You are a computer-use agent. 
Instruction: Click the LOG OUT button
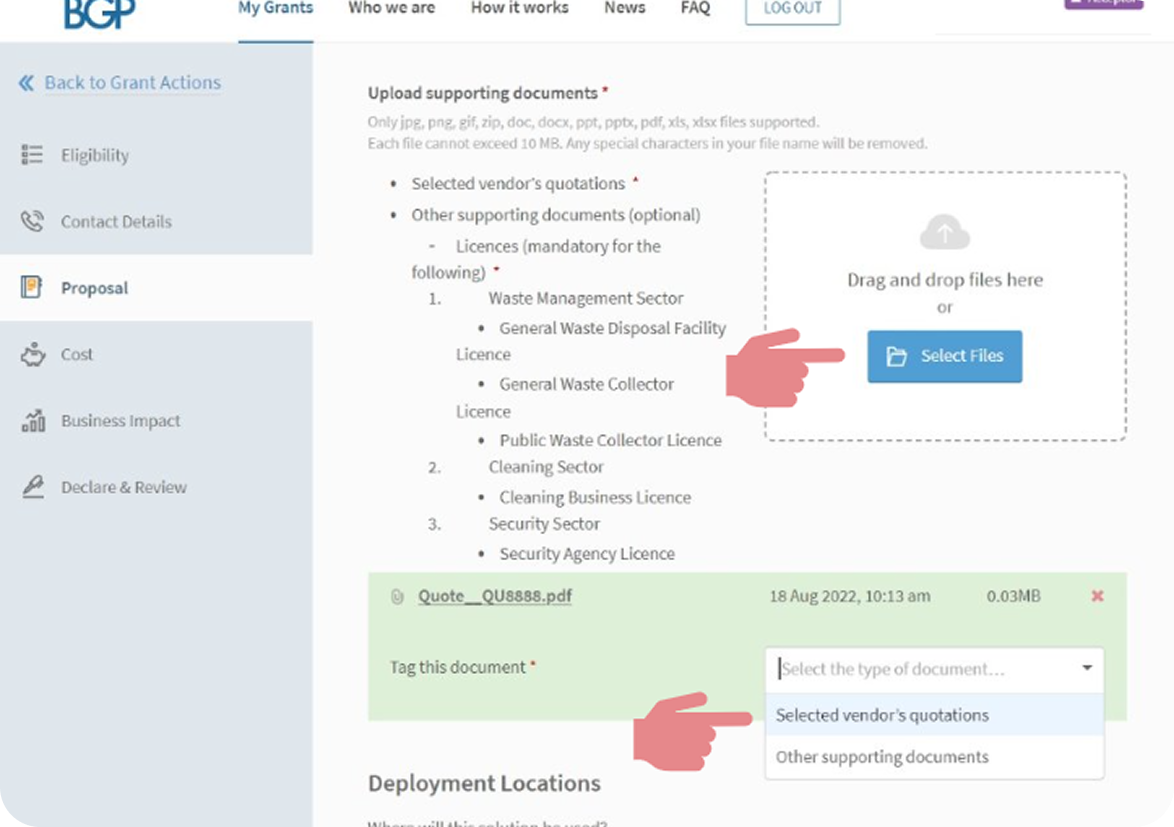[x=792, y=9]
